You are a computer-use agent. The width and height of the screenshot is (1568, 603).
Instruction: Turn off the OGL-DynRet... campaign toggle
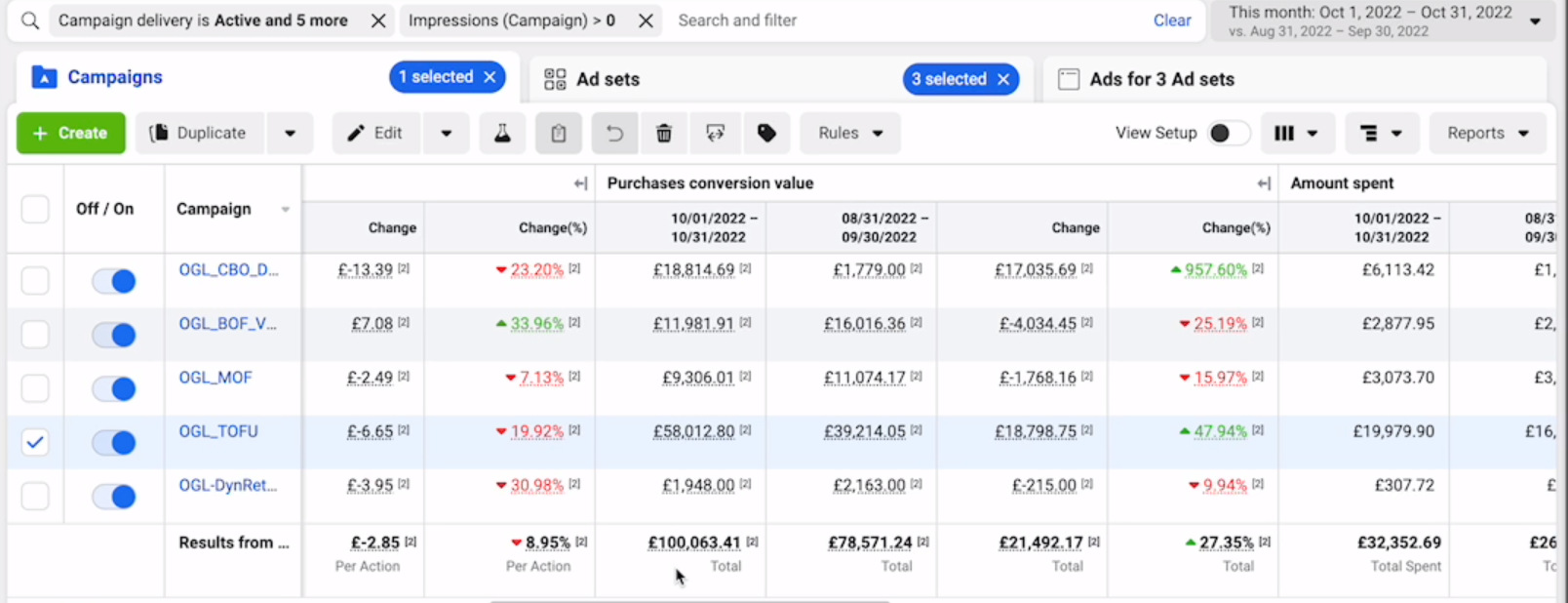tap(114, 497)
